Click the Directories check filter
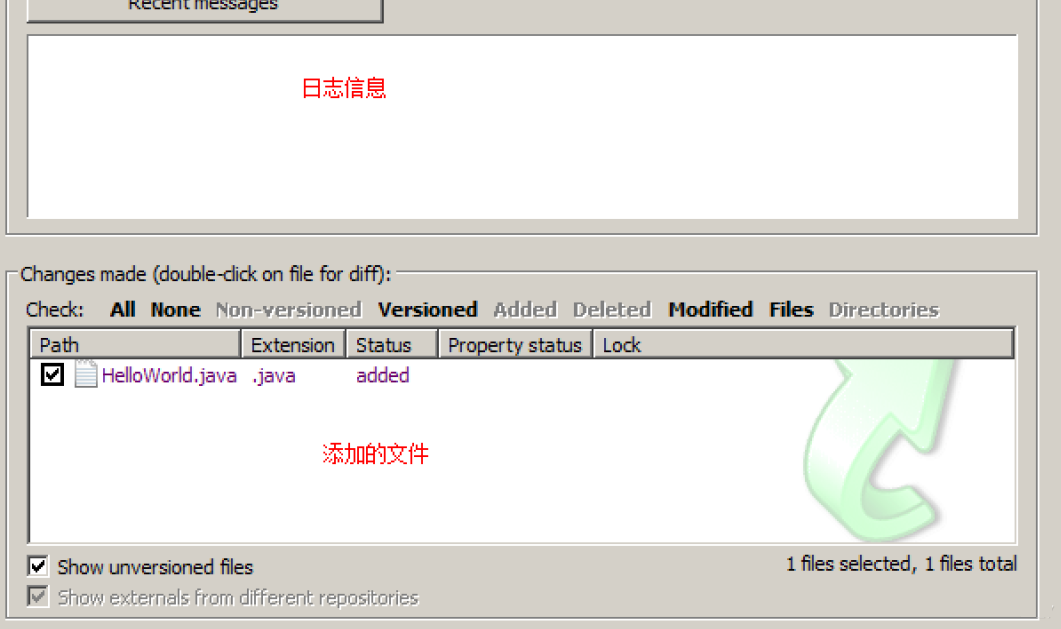 pos(884,310)
